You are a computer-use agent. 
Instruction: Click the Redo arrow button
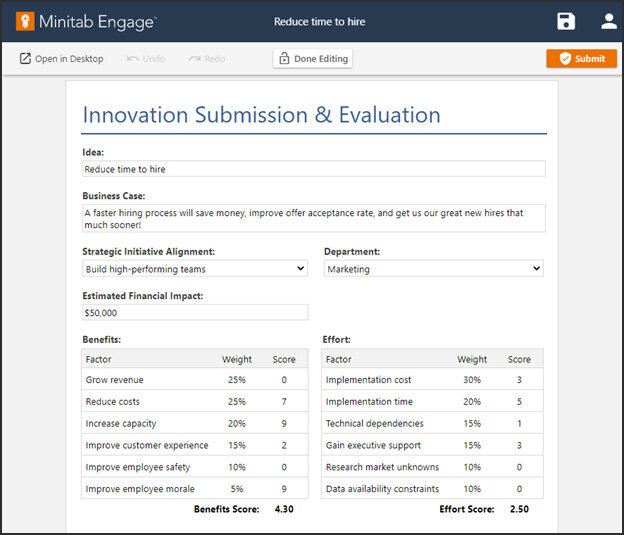tap(206, 59)
